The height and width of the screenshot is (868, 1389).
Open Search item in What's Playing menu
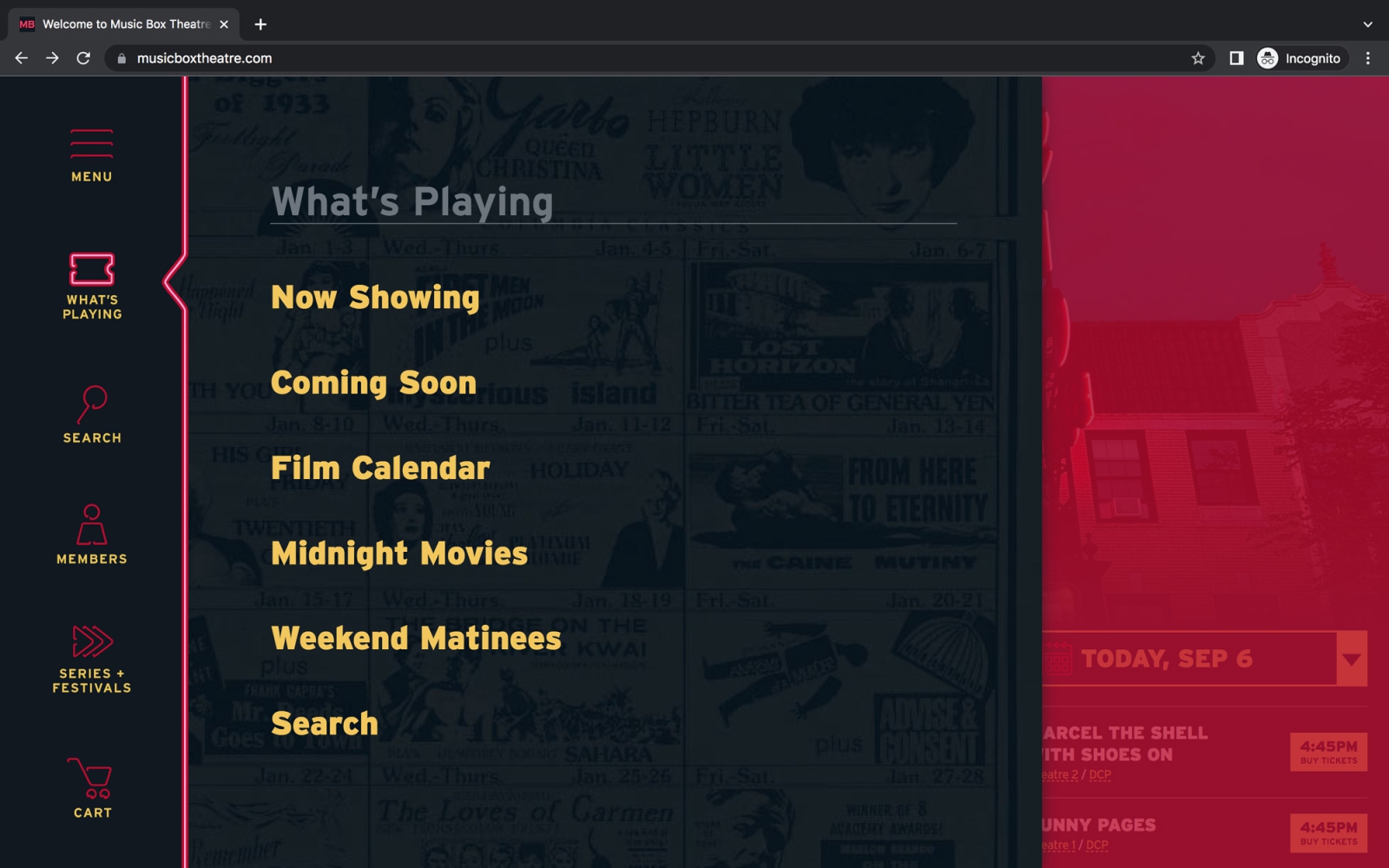[x=325, y=723]
